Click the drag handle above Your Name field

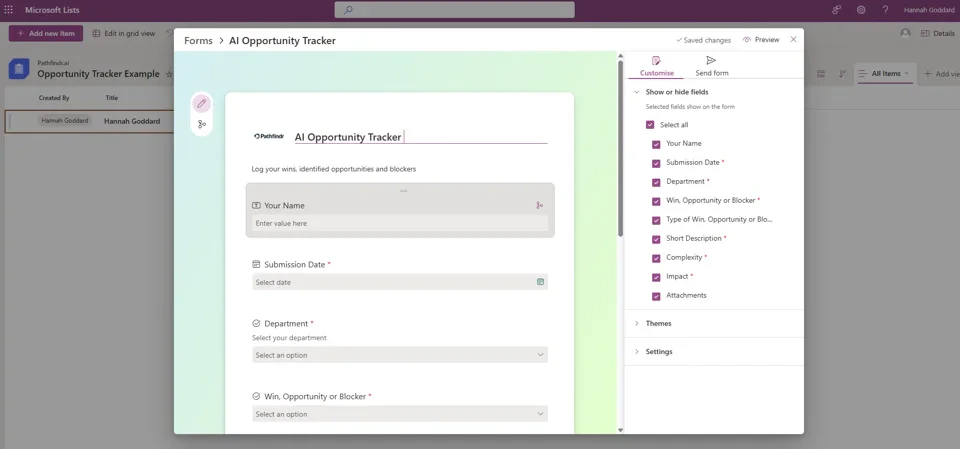403,191
